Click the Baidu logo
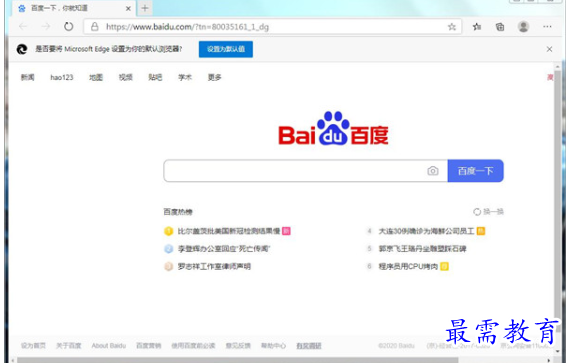 point(333,128)
